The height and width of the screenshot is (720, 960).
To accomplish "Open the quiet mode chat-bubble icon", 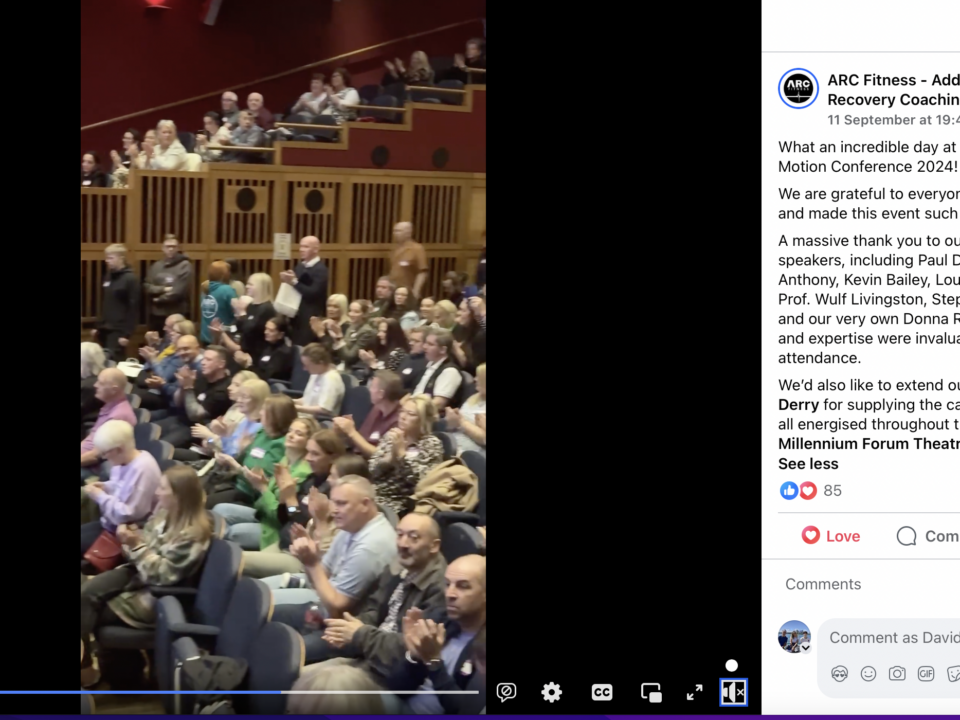I will [506, 692].
